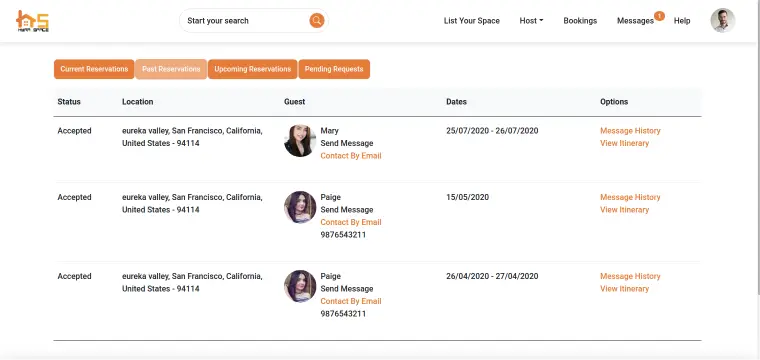Open List Your Space

coord(472,21)
